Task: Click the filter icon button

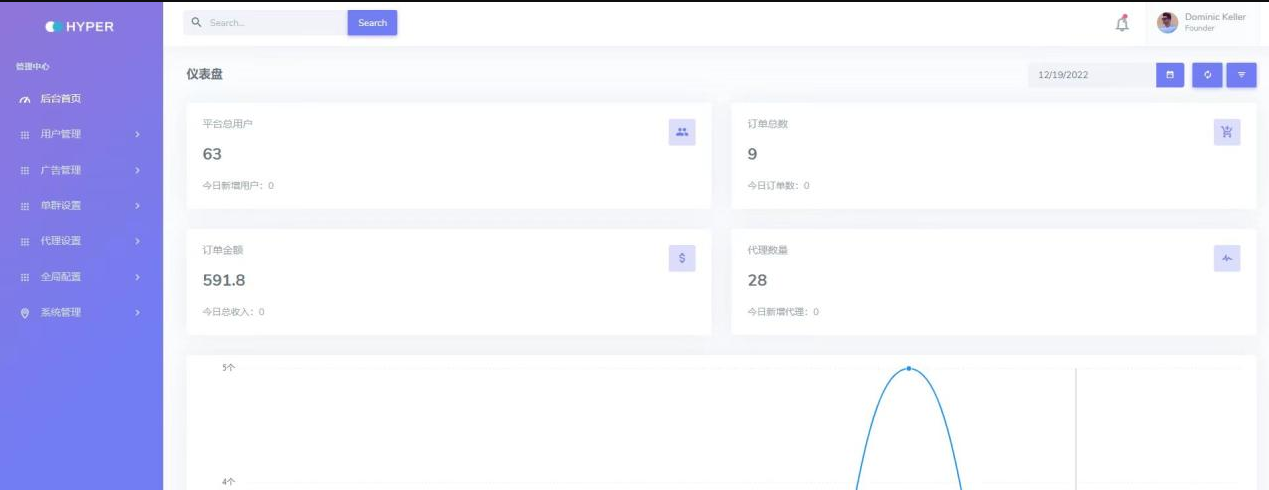Action: [1241, 75]
